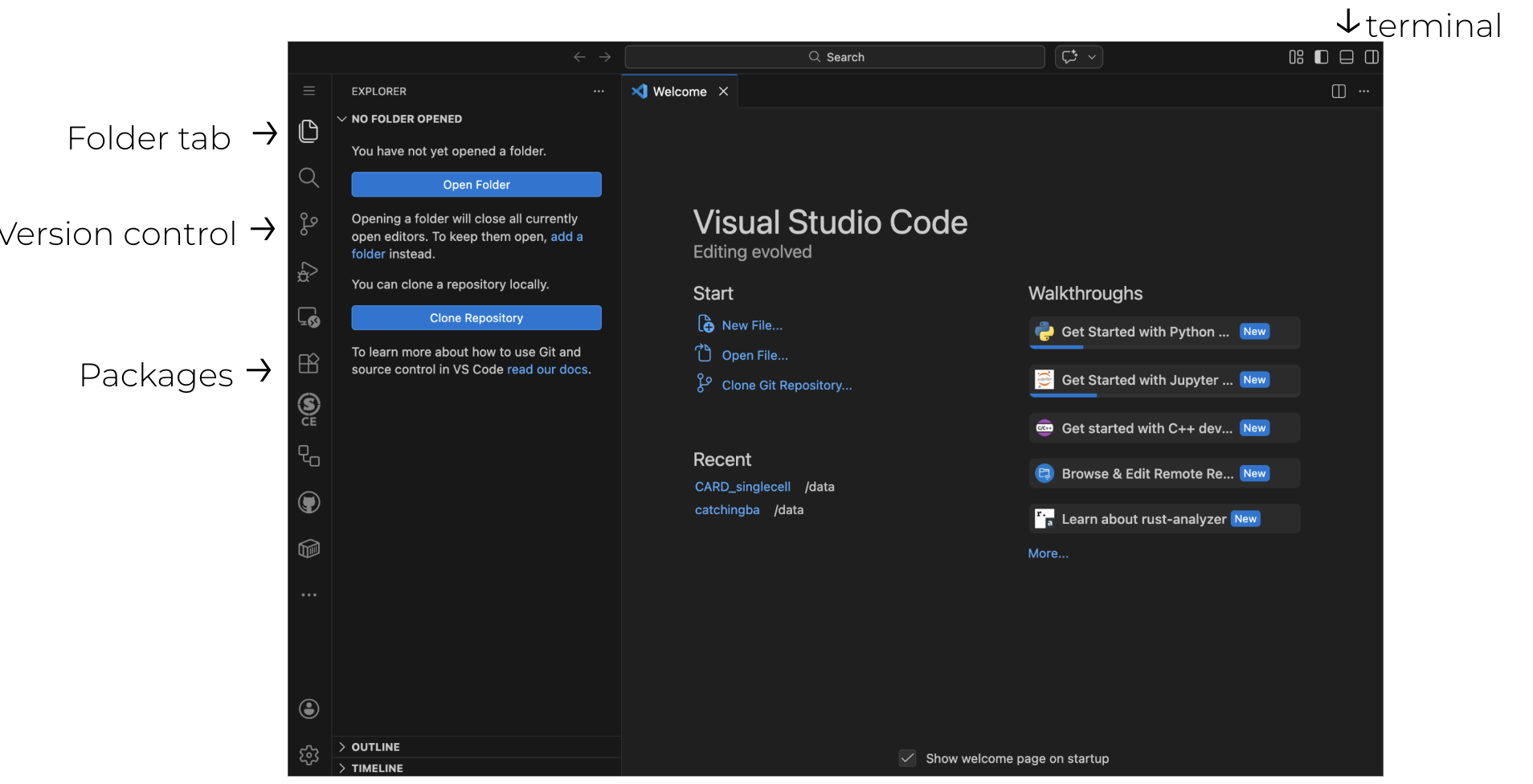Open Browse & Edit Remote Repositories walkthrough

tap(1164, 474)
